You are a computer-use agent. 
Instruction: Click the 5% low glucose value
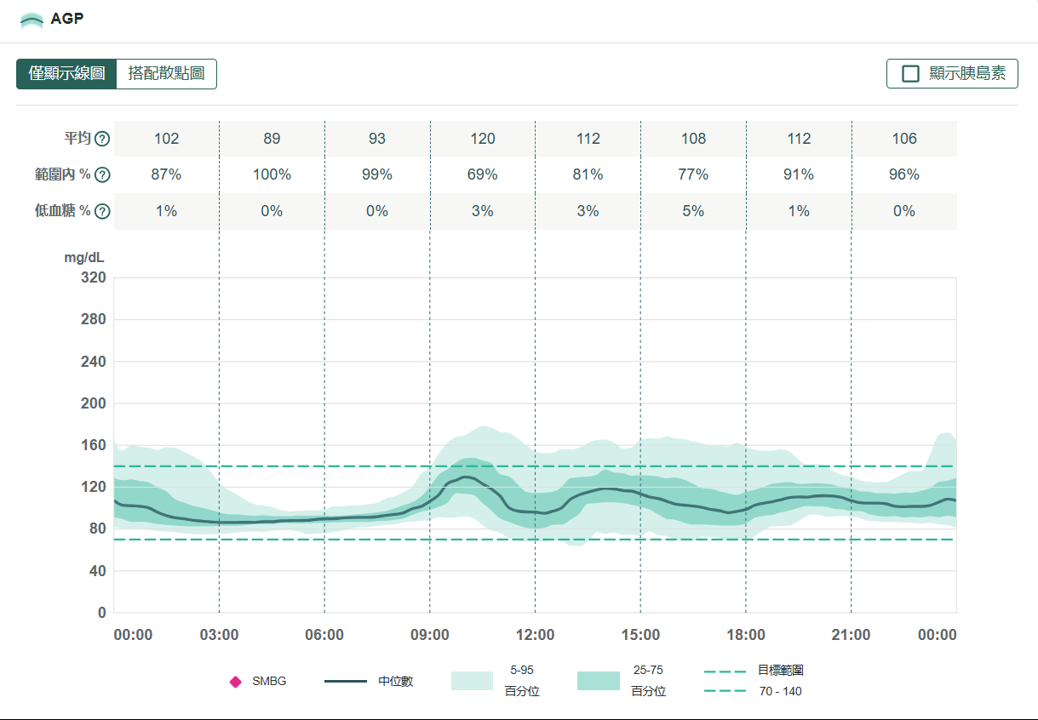click(693, 211)
